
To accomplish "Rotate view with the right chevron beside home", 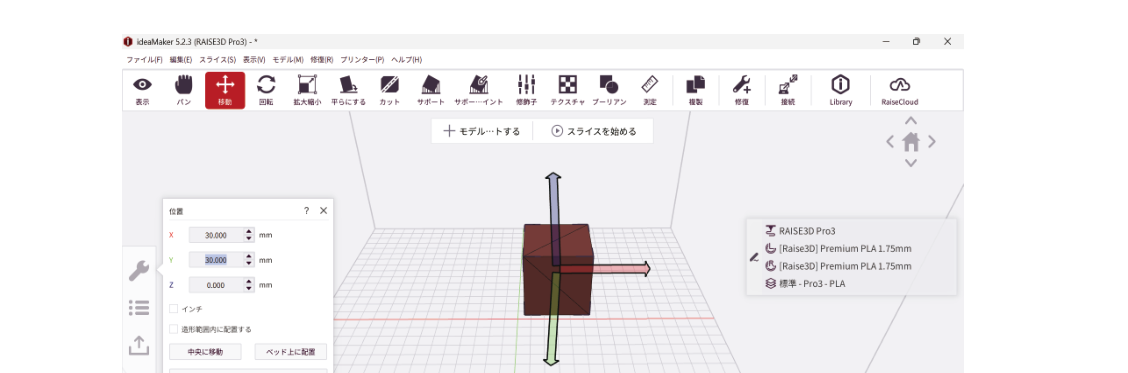I will pos(932,142).
